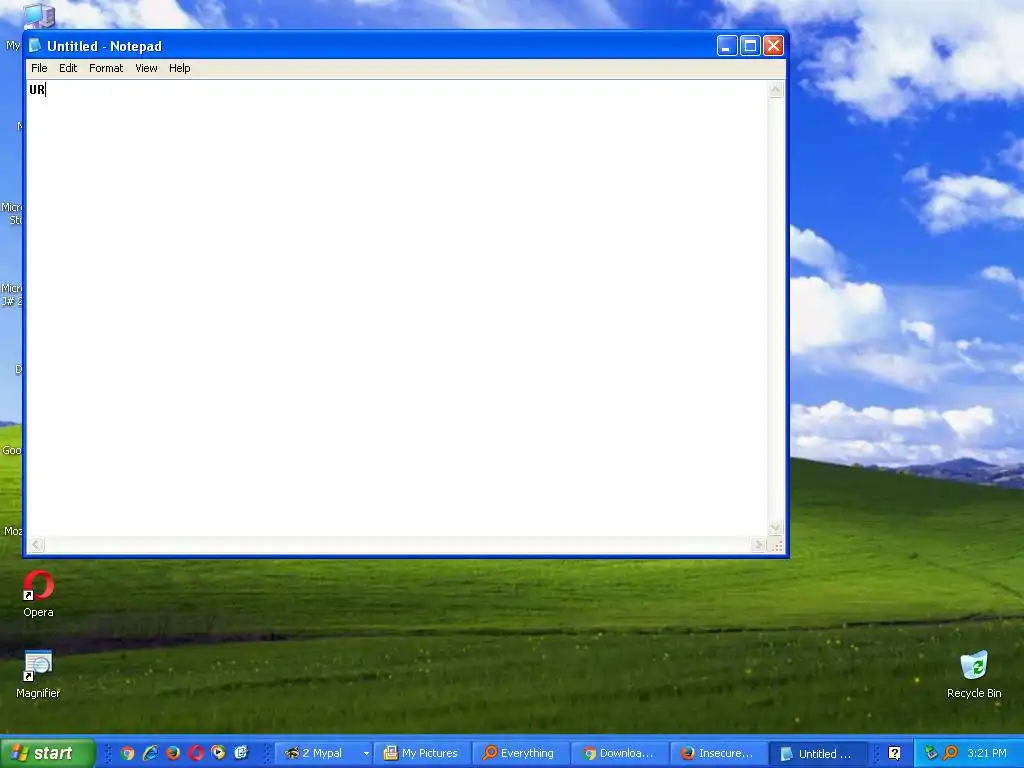Click the Everything search tray icon

point(950,753)
